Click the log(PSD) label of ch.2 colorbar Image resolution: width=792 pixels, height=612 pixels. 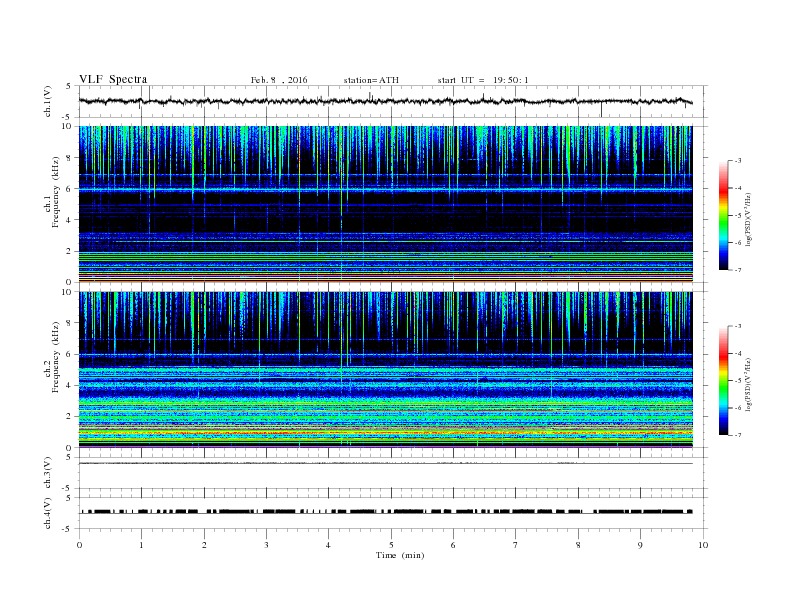749,384
